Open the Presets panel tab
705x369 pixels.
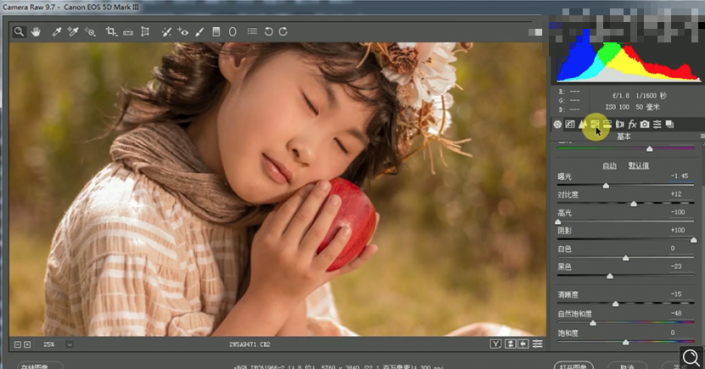pos(657,124)
